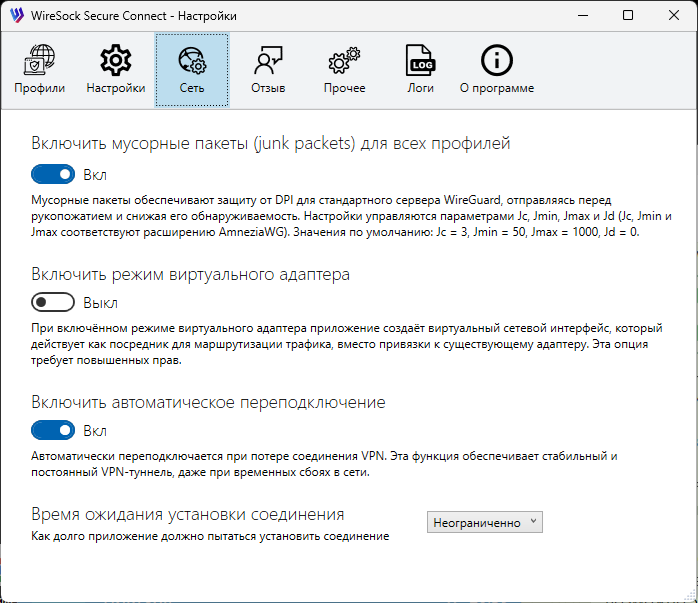Click the dropdown arrow next to Неограниченно
Viewport: 698px width, 603px height.
(x=533, y=521)
